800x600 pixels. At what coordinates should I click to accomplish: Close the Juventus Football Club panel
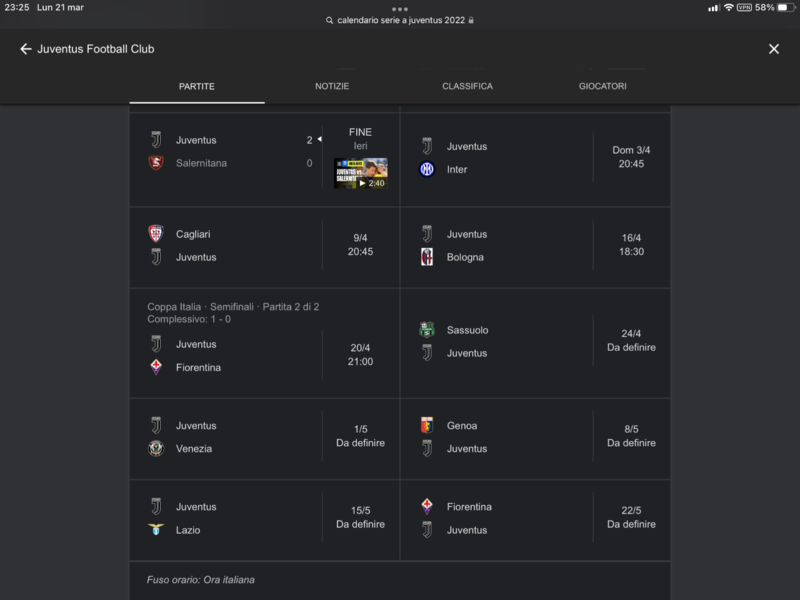773,49
